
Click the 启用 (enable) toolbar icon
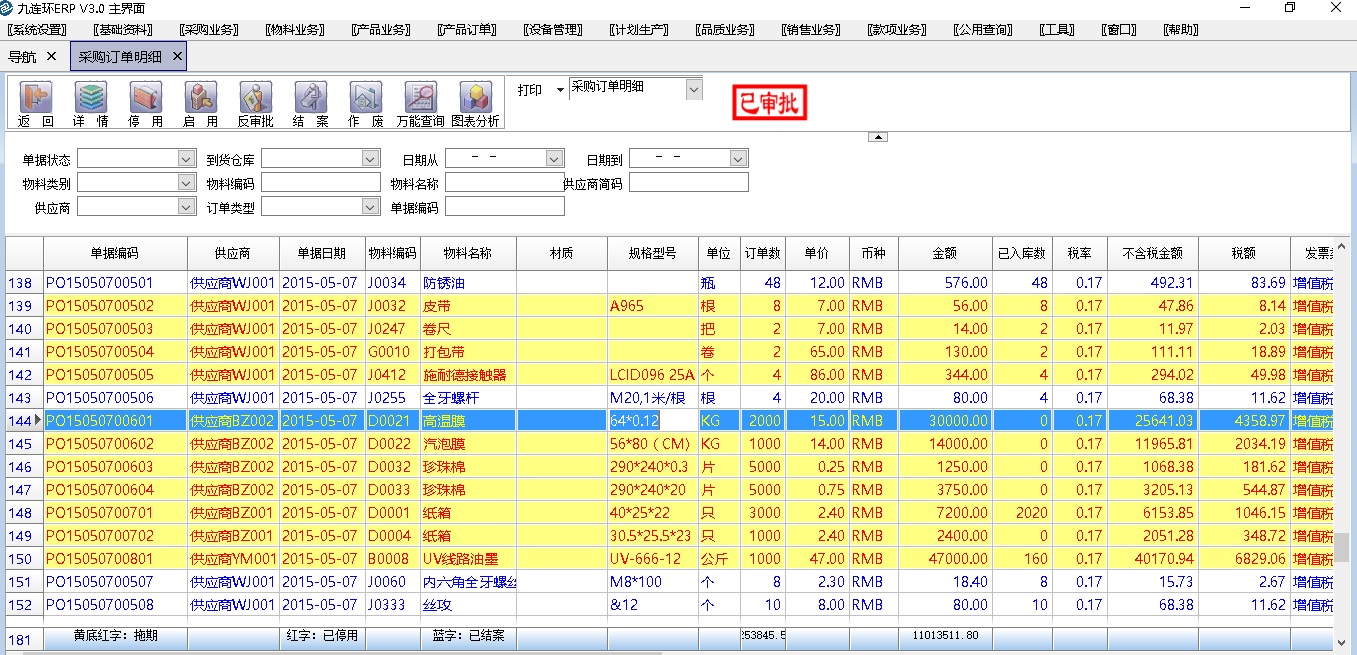click(x=200, y=104)
